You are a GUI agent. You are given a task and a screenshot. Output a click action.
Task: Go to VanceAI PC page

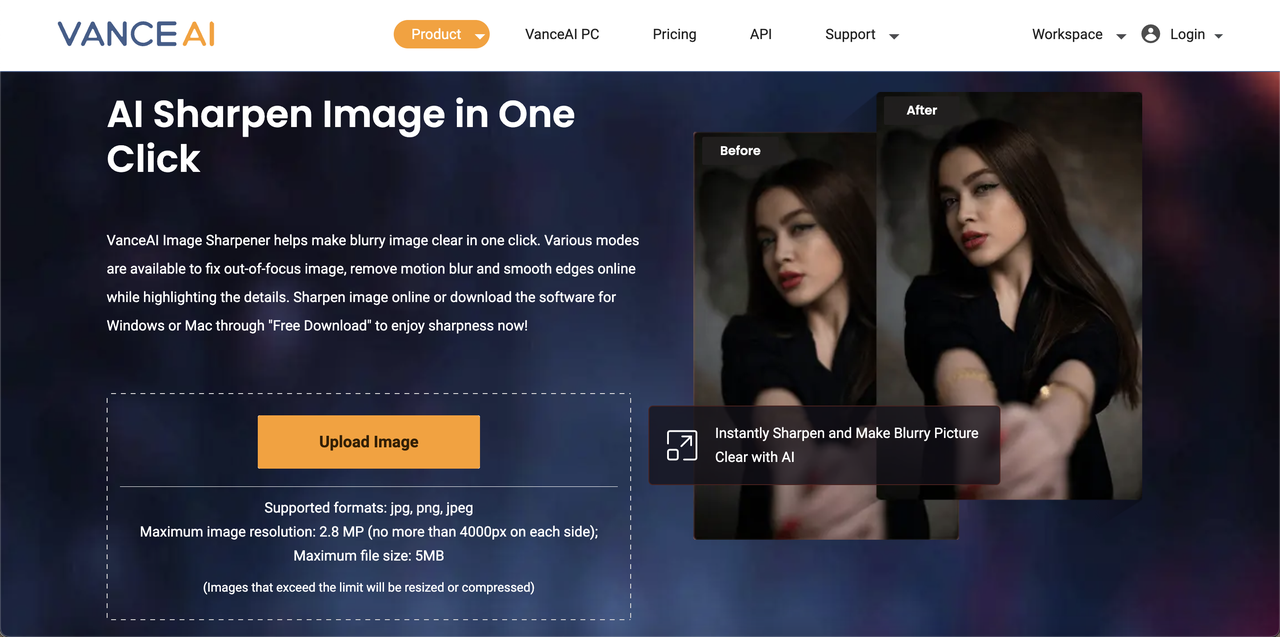pos(562,34)
